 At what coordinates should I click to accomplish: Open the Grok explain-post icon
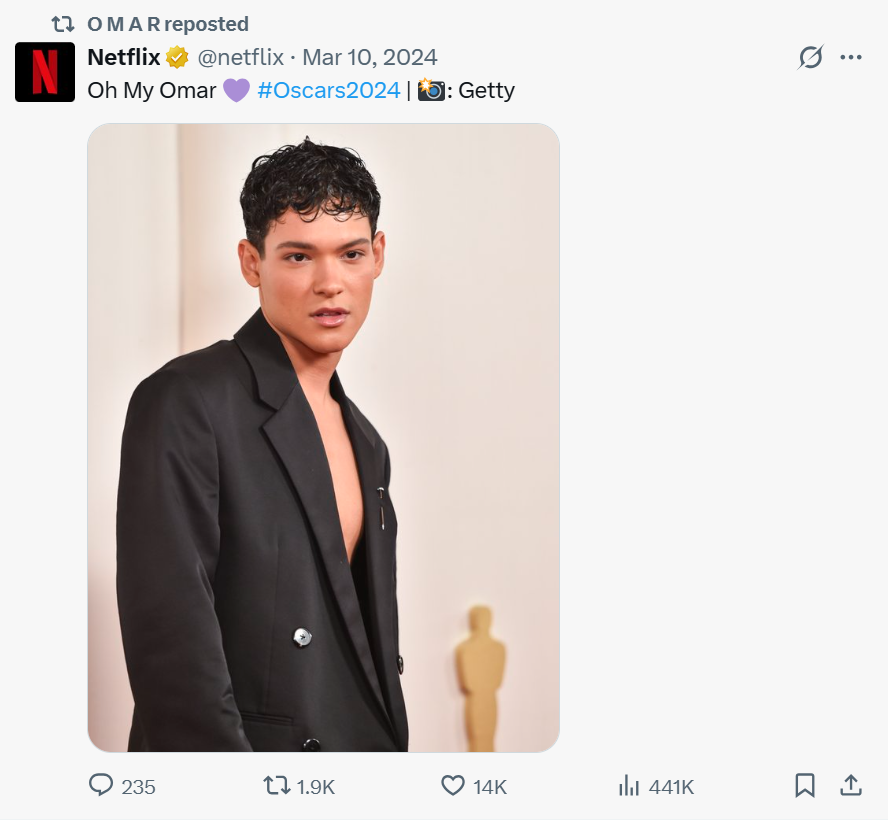(810, 58)
